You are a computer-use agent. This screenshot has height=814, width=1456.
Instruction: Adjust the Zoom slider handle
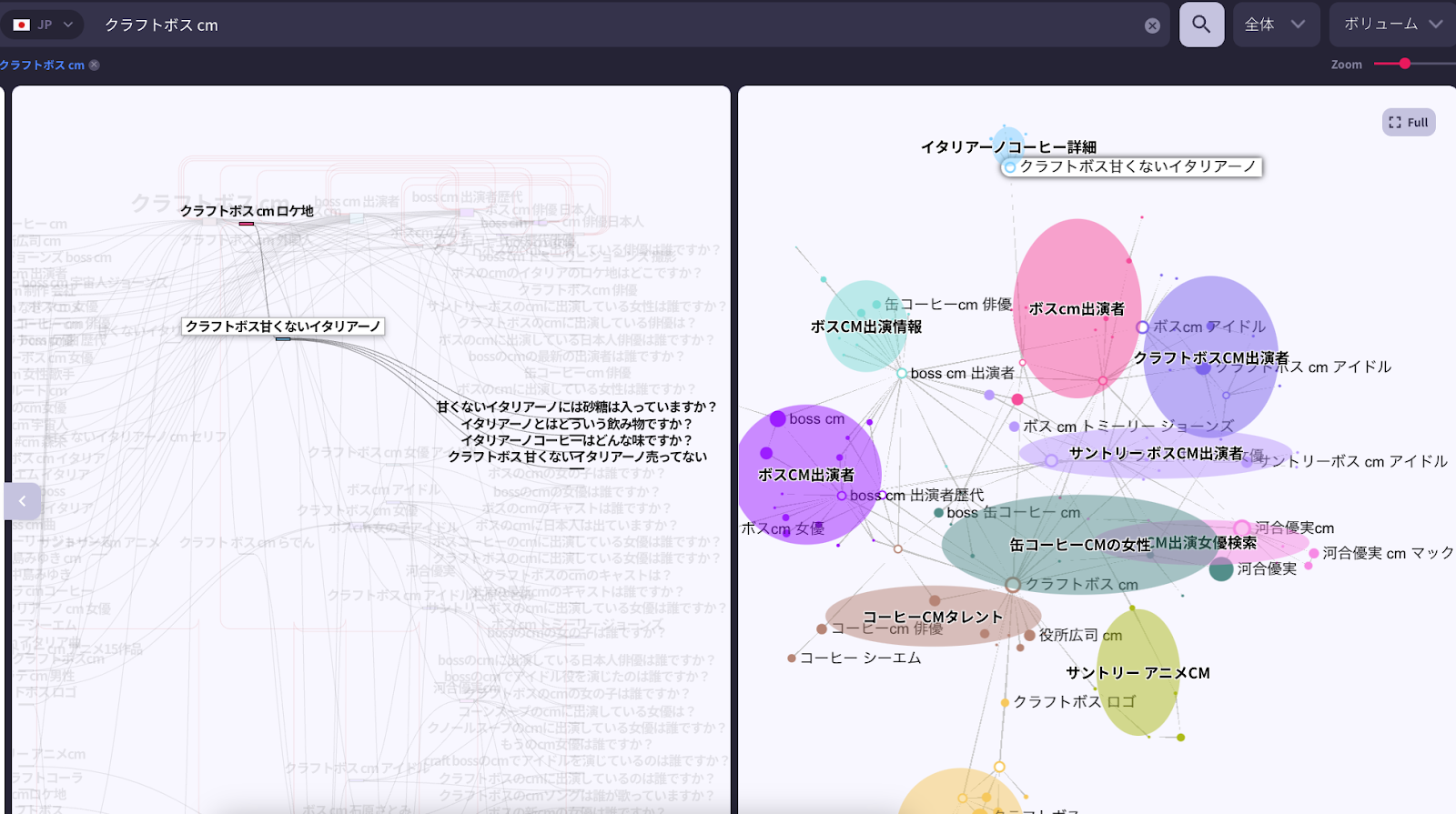pos(1405,64)
